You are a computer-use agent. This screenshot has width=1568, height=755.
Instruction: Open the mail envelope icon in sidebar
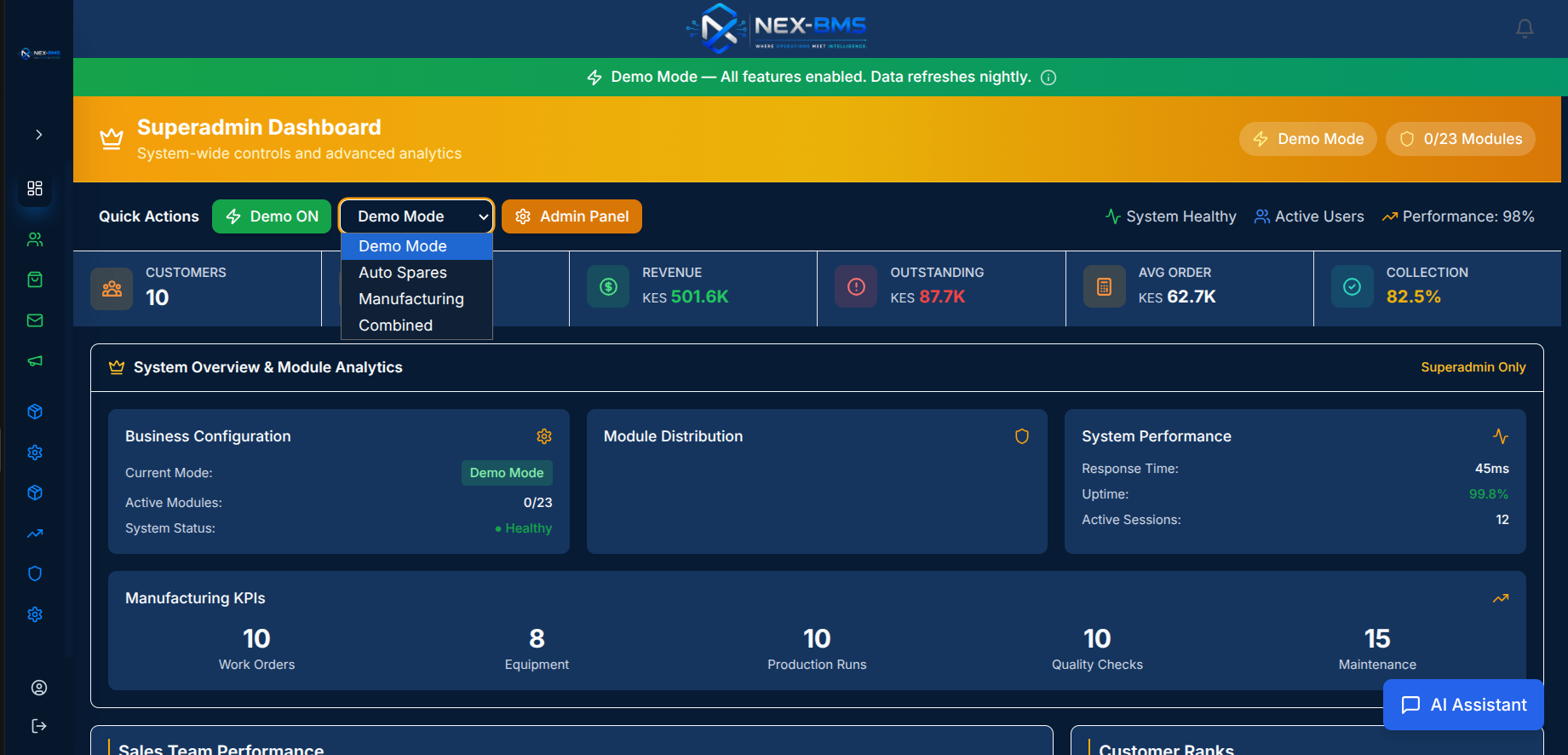(x=35, y=320)
